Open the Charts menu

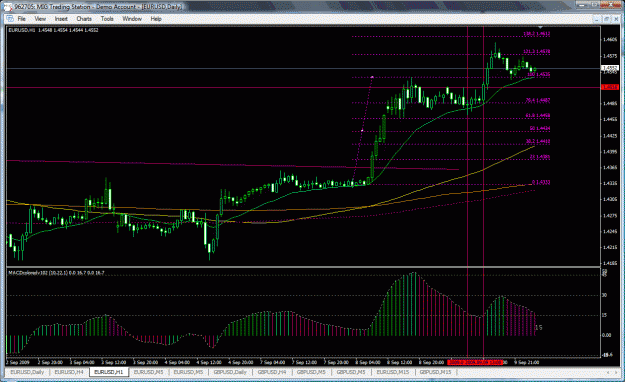coord(84,19)
